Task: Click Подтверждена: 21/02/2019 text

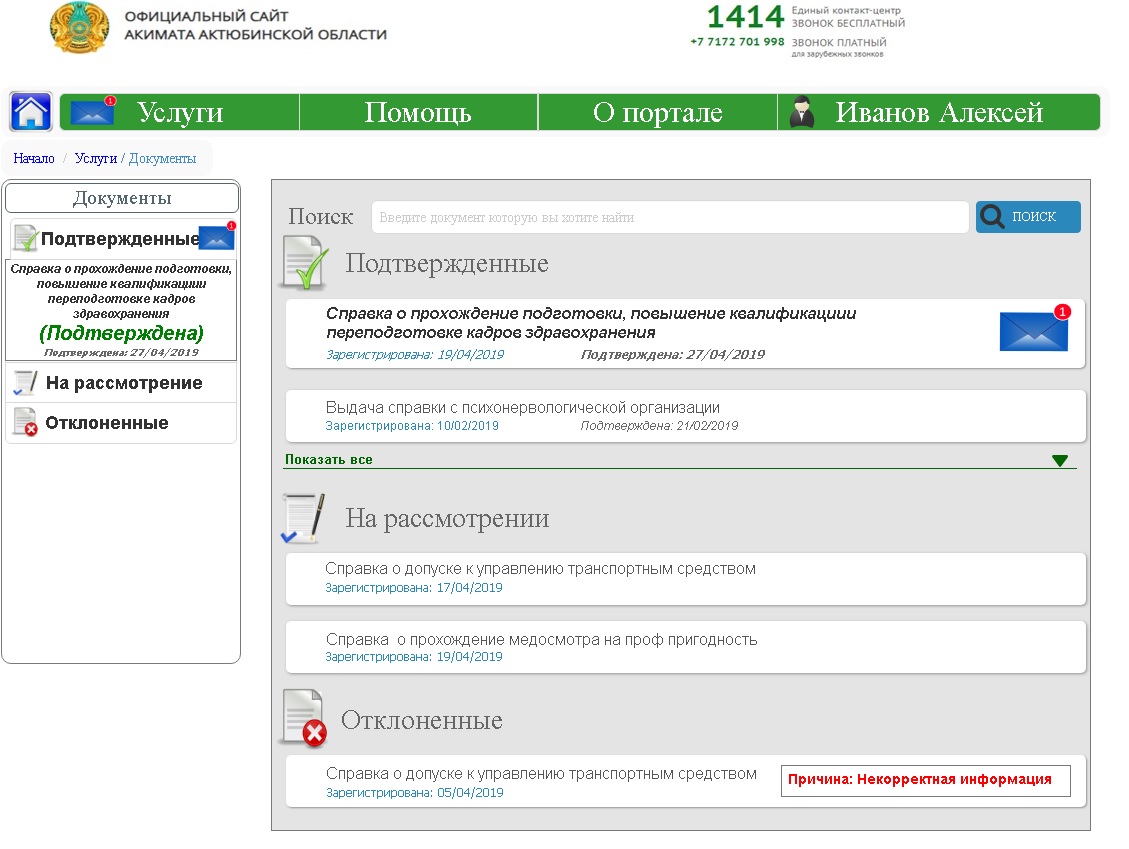Action: [x=659, y=426]
